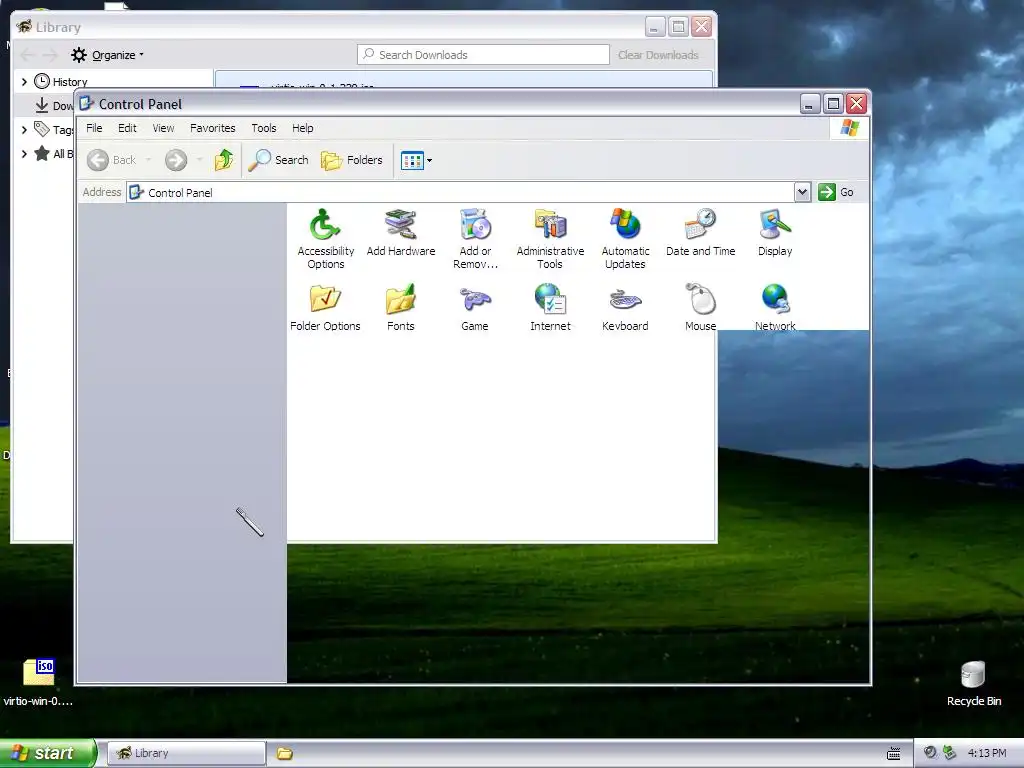Maximize the Control Panel window
The height and width of the screenshot is (768, 1024).
pos(833,103)
